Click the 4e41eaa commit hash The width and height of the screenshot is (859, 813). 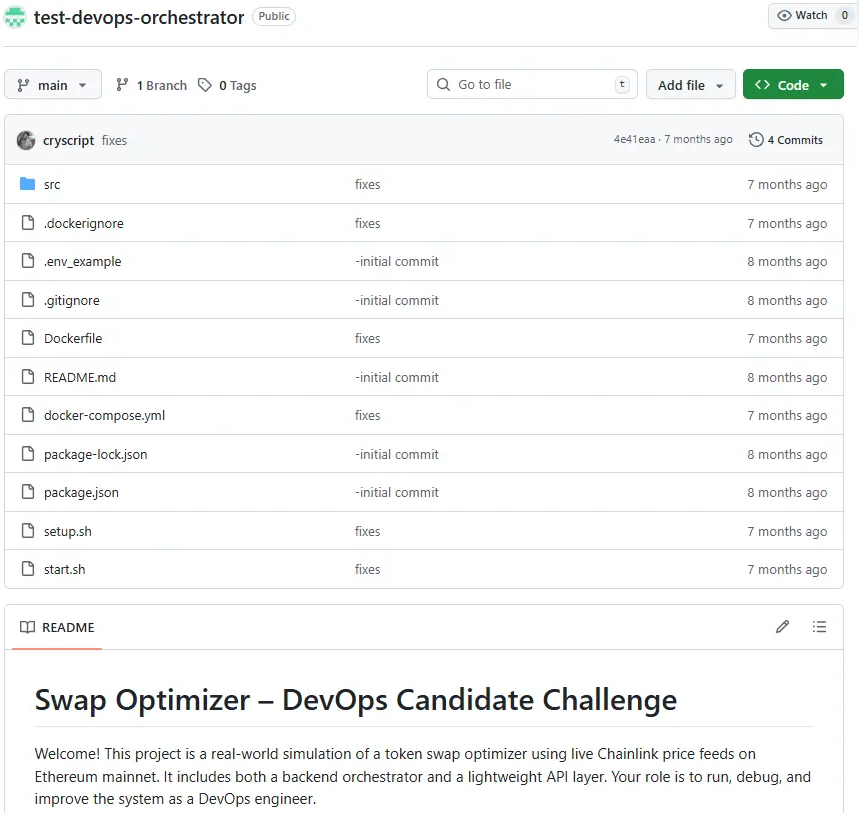pyautogui.click(x=634, y=140)
